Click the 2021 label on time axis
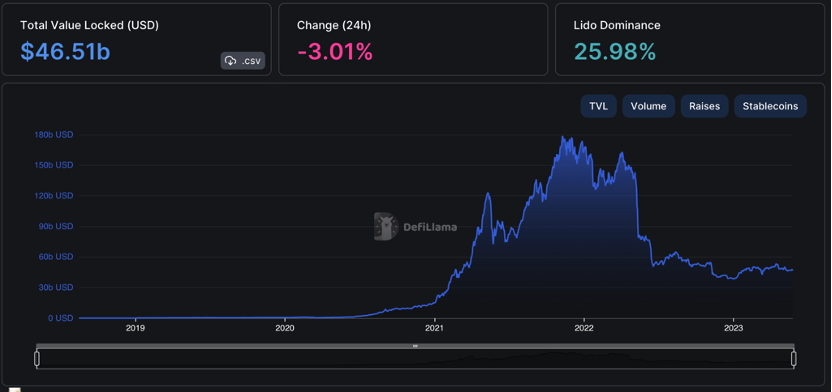Image resolution: width=832 pixels, height=392 pixels. [x=435, y=328]
